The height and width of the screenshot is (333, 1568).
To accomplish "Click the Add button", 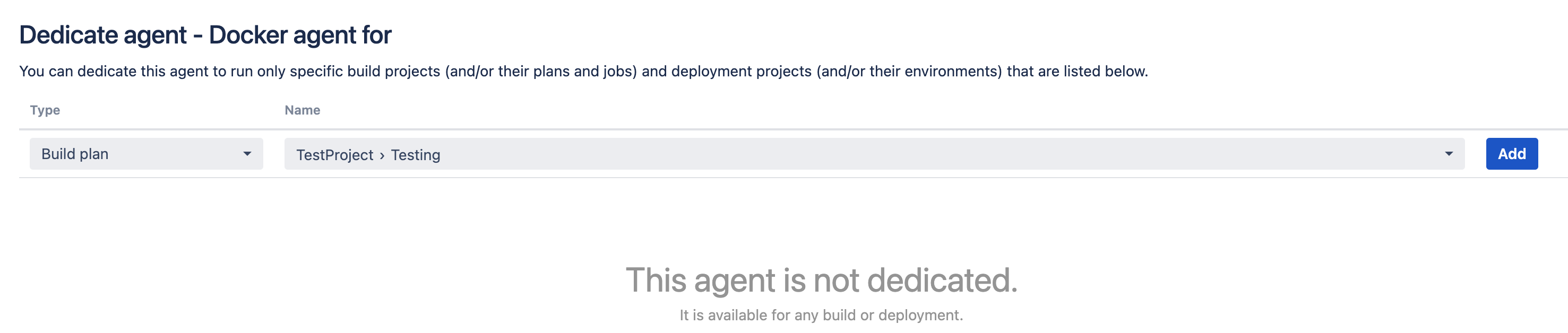I will pos(1512,154).
